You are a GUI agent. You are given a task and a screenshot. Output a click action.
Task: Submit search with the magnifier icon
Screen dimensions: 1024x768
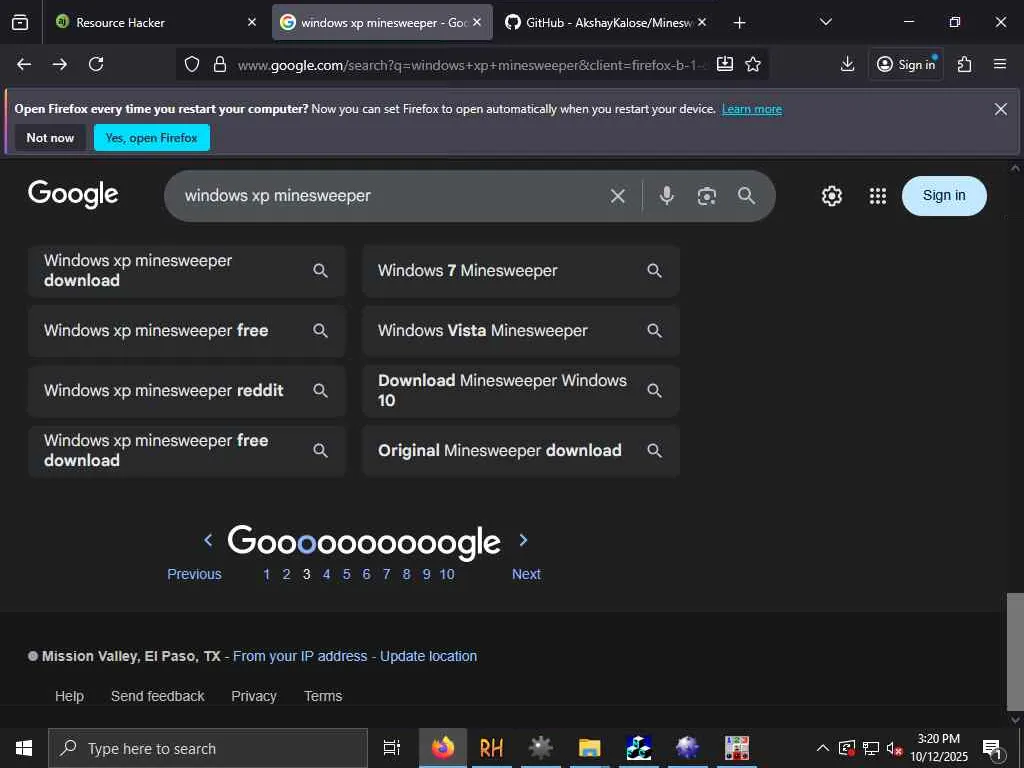click(x=746, y=196)
